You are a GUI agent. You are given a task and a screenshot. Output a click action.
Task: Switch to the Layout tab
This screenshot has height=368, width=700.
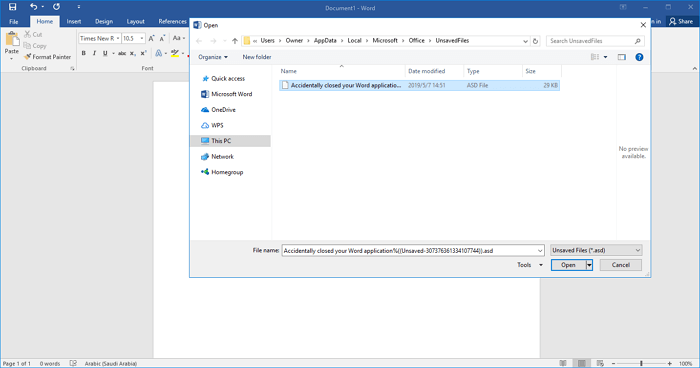(135, 21)
